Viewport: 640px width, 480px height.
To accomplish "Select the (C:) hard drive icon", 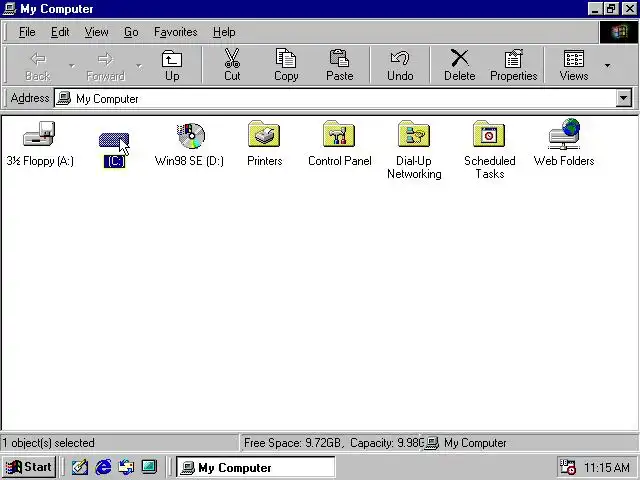I will click(114, 140).
